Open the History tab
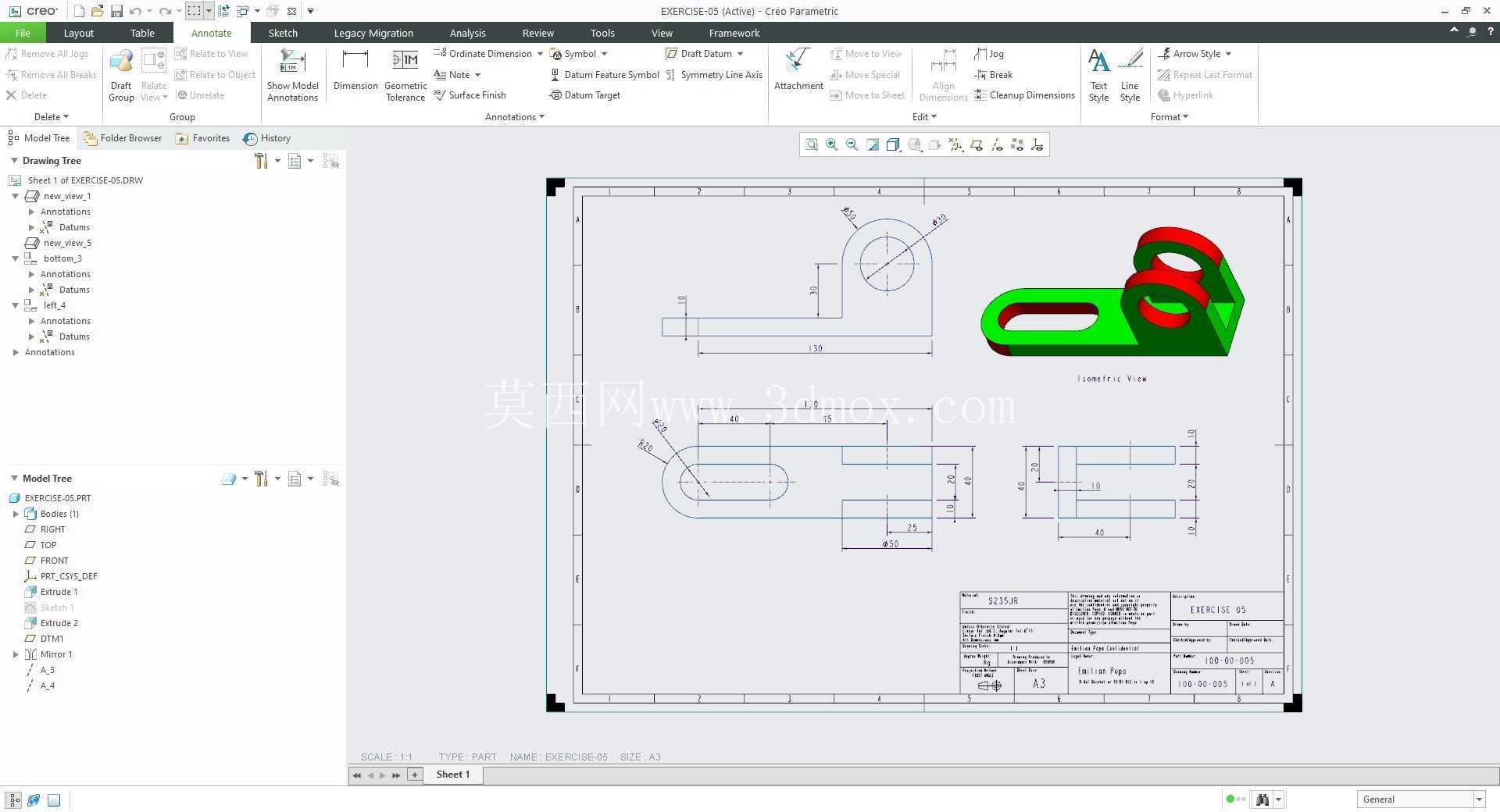This screenshot has height=812, width=1500. tap(267, 138)
